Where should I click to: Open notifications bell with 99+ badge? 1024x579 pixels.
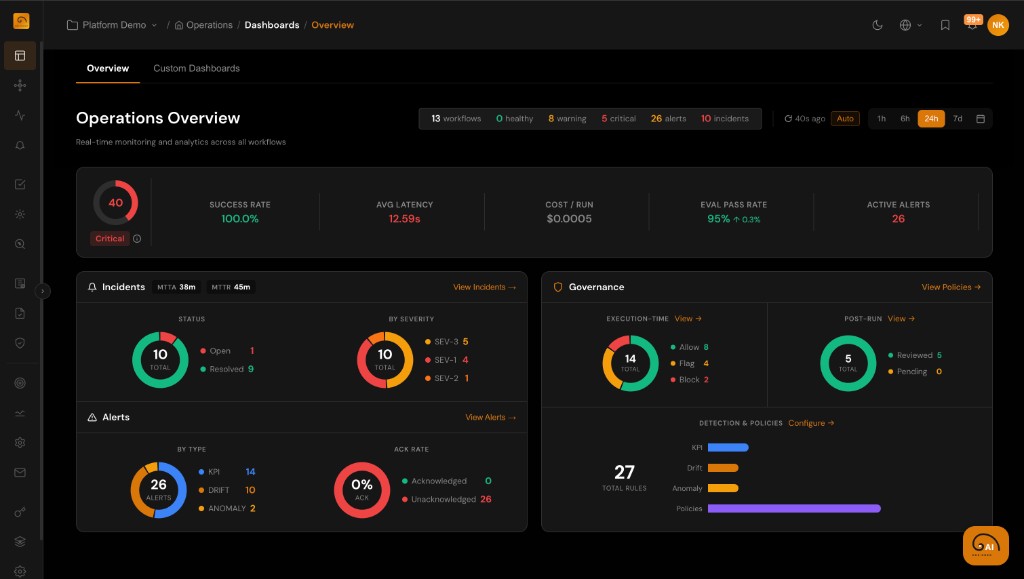pyautogui.click(x=972, y=25)
